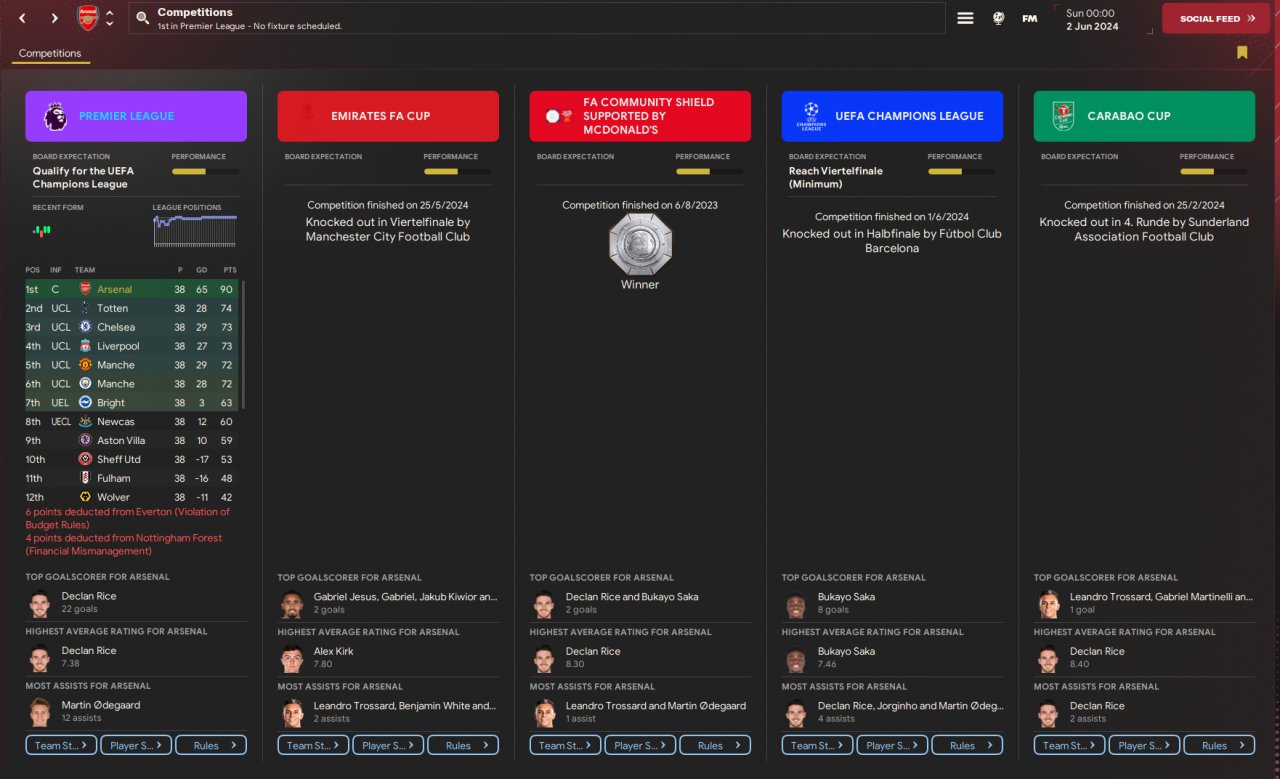Image resolution: width=1280 pixels, height=779 pixels.
Task: Click the Community Shield trophy image
Action: click(x=640, y=244)
